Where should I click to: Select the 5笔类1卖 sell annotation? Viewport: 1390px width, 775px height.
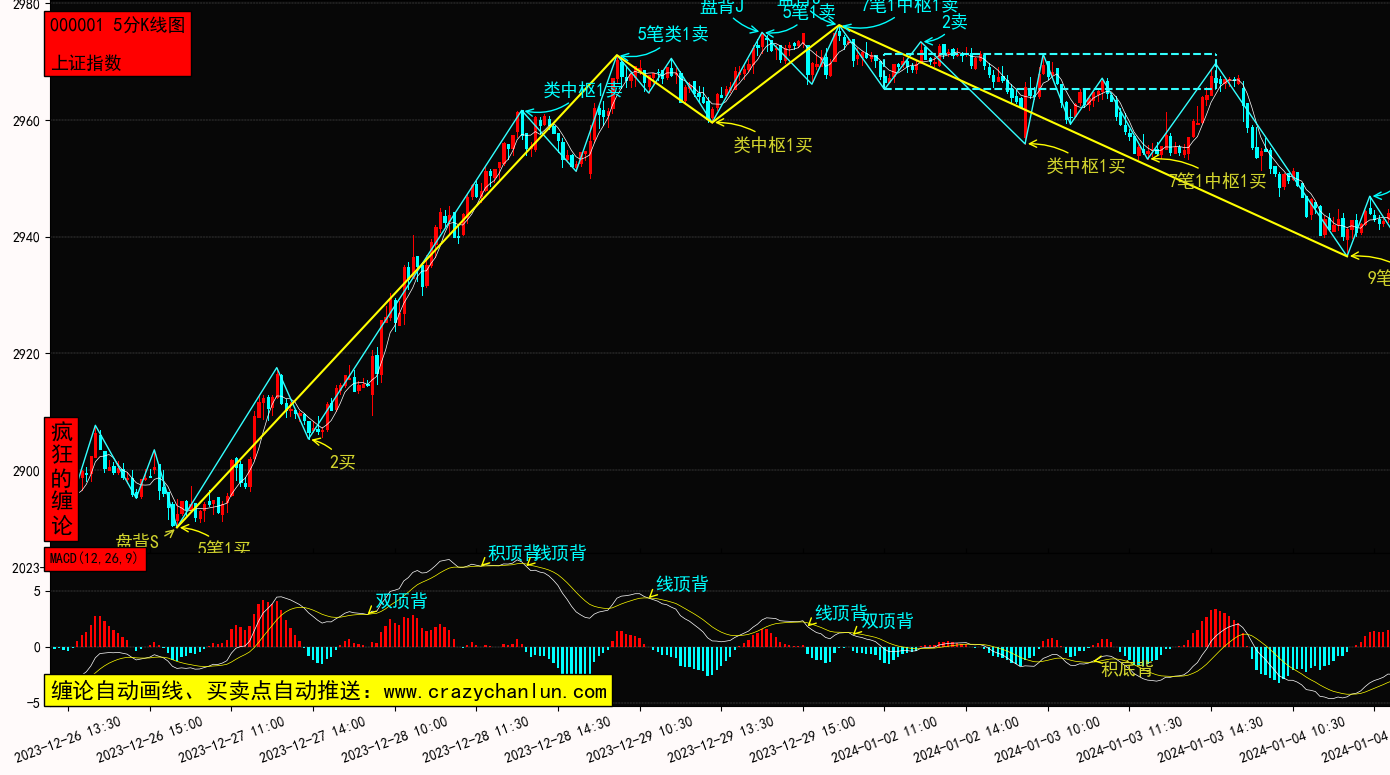[672, 34]
